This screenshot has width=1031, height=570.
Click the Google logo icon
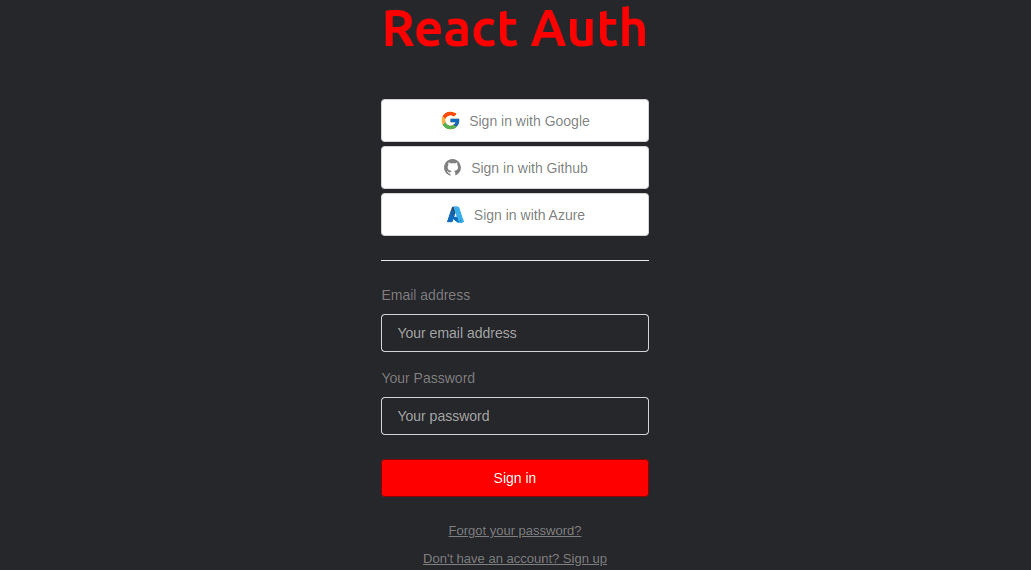[x=450, y=120]
